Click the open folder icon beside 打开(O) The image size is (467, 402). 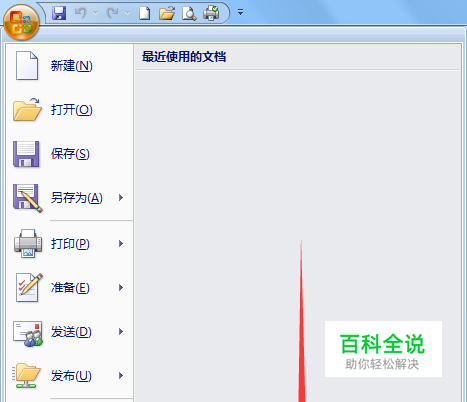pyautogui.click(x=27, y=109)
